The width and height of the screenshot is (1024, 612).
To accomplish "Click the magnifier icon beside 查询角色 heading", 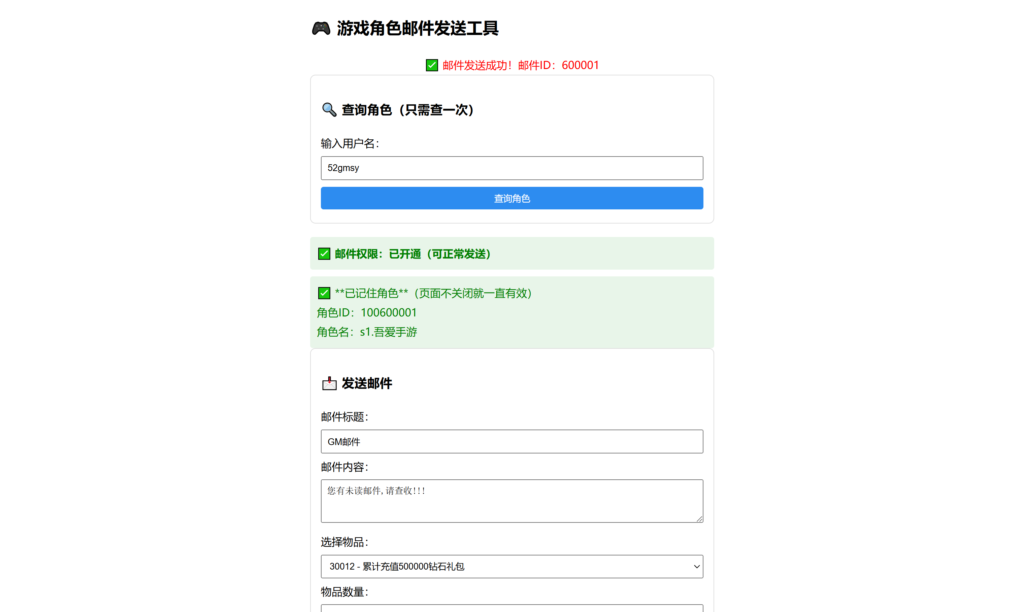I will click(329, 110).
